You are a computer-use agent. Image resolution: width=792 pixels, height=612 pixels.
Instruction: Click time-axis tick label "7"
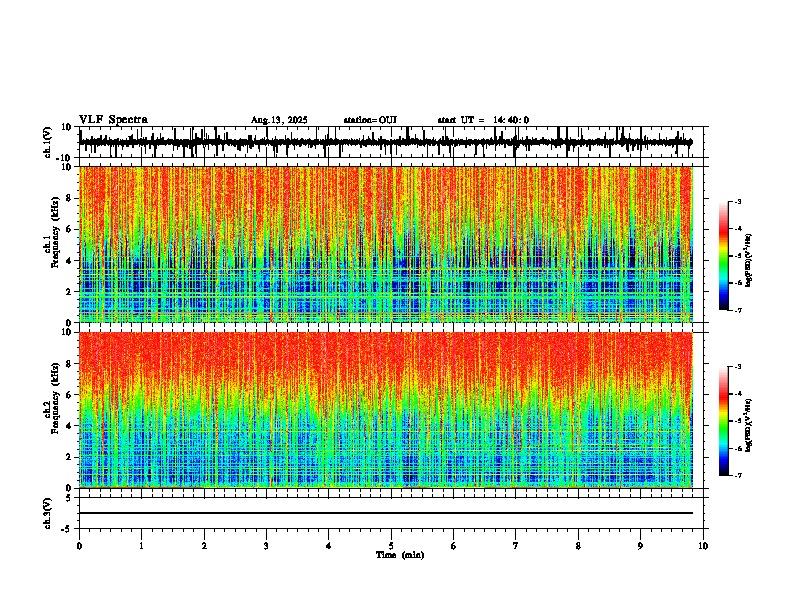point(516,546)
